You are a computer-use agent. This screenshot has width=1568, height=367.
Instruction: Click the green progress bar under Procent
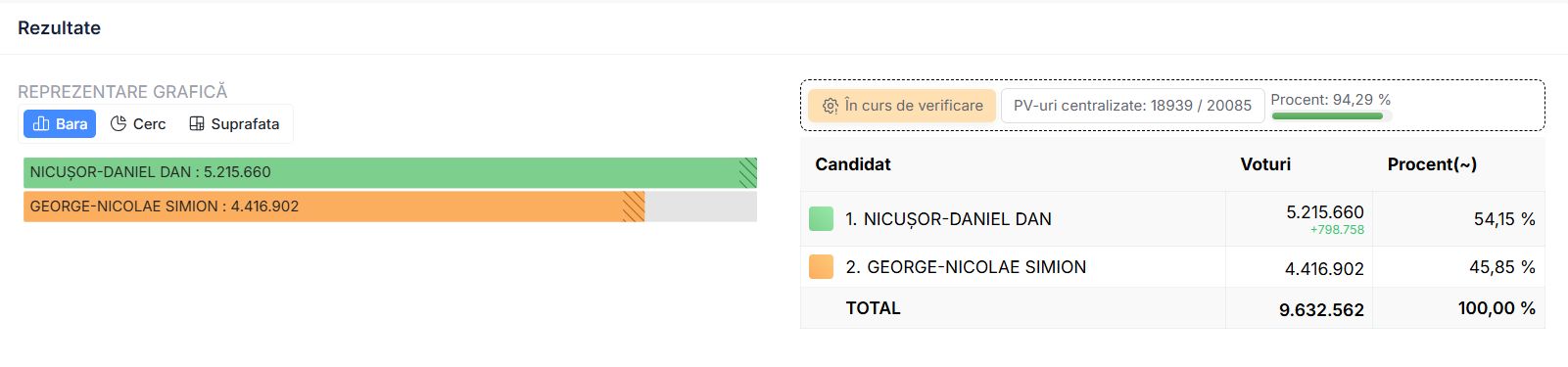point(1327,115)
